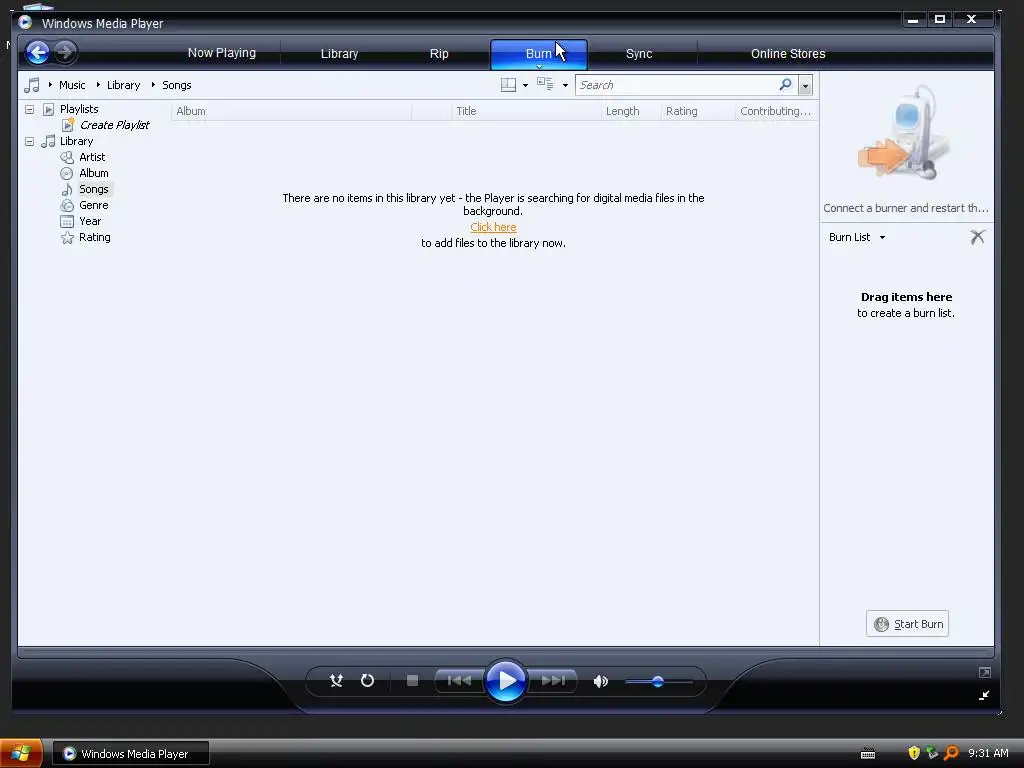Select Playlists in the navigation tree
Viewport: 1024px width, 768px height.
79,109
